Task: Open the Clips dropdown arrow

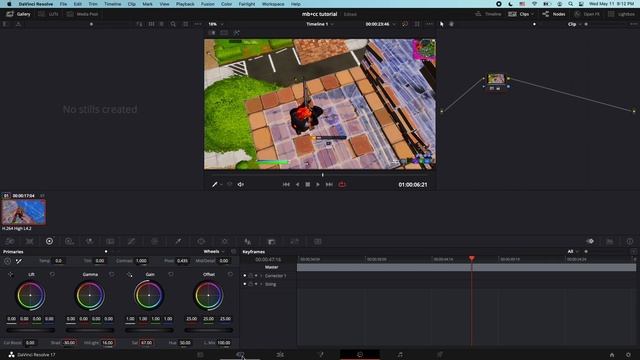Action: pos(532,14)
